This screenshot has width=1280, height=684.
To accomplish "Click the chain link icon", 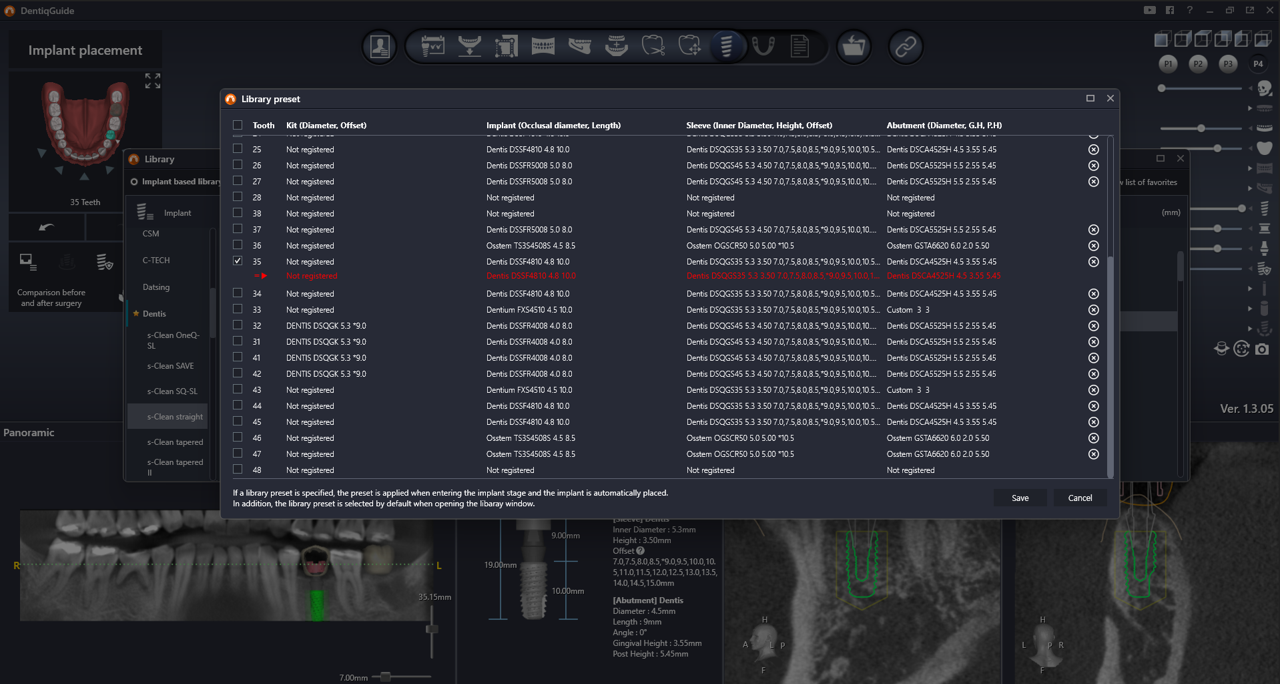I will [x=905, y=47].
